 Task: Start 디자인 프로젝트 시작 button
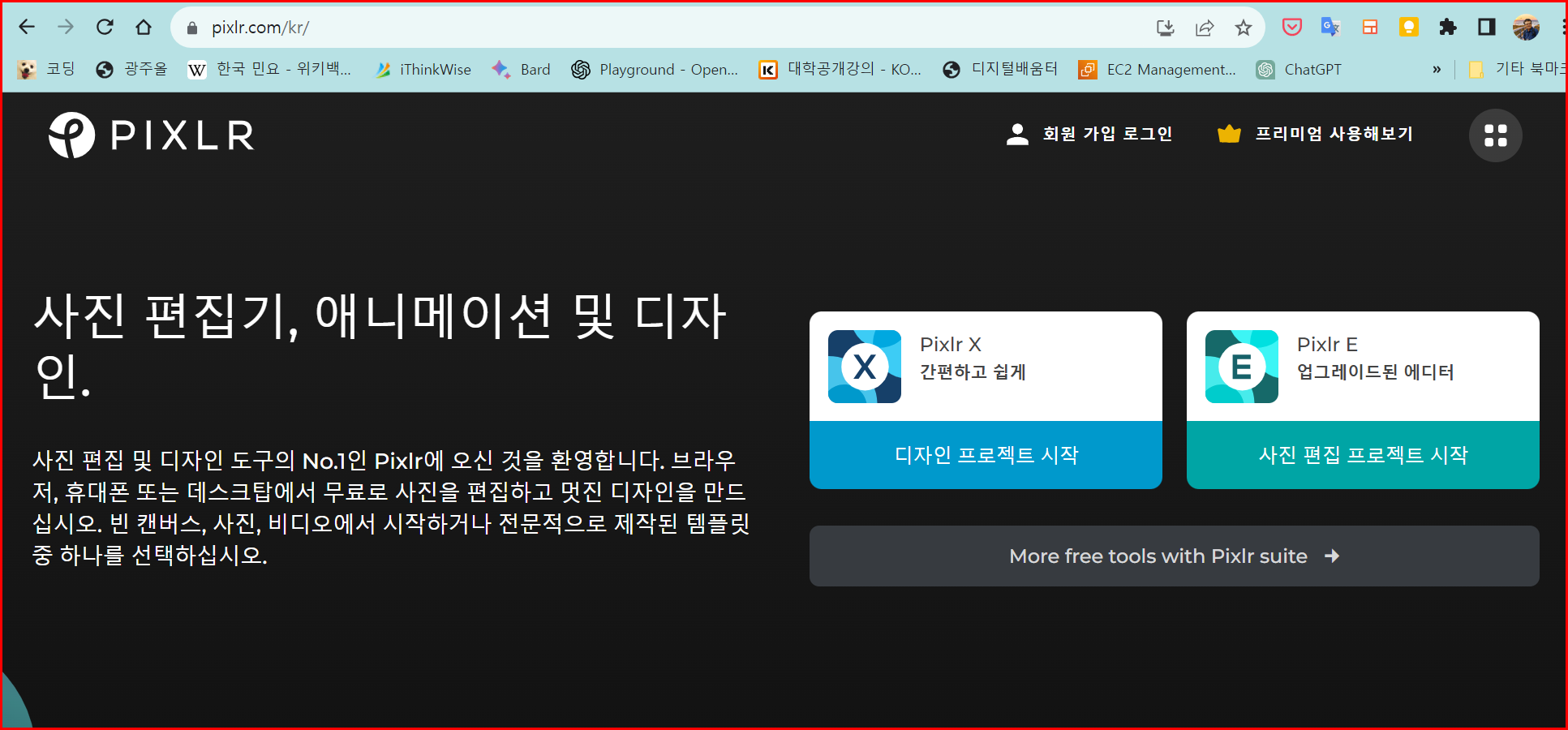point(986,455)
